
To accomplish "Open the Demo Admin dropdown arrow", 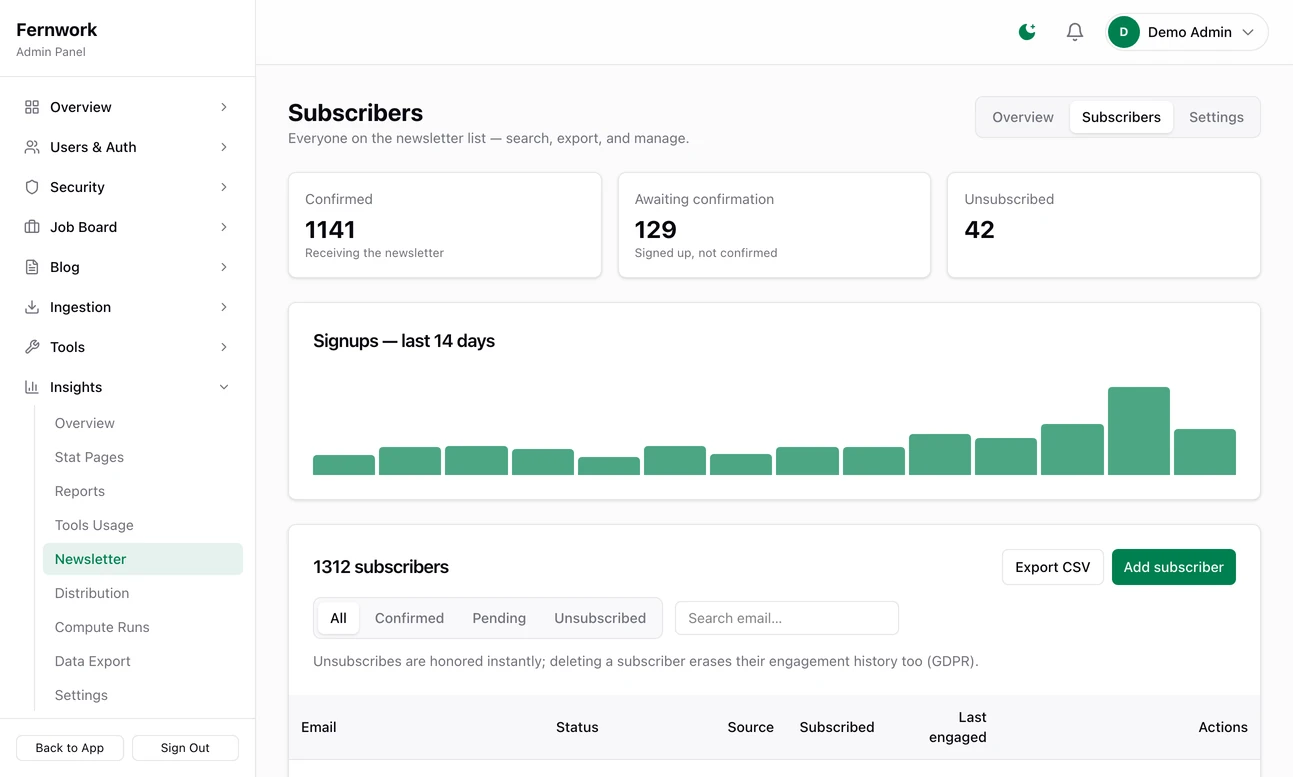I will coord(1248,32).
